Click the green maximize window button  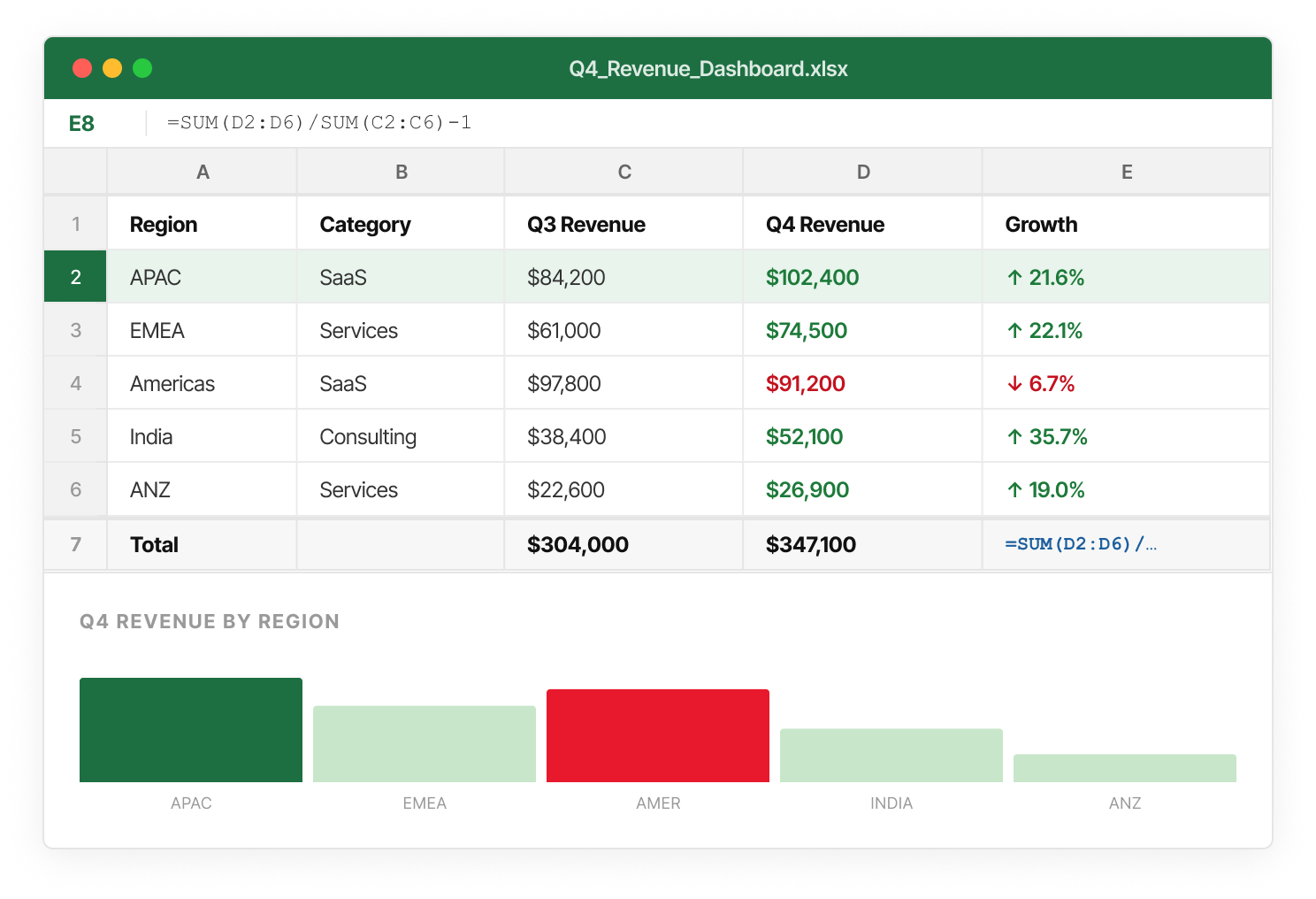click(x=142, y=68)
